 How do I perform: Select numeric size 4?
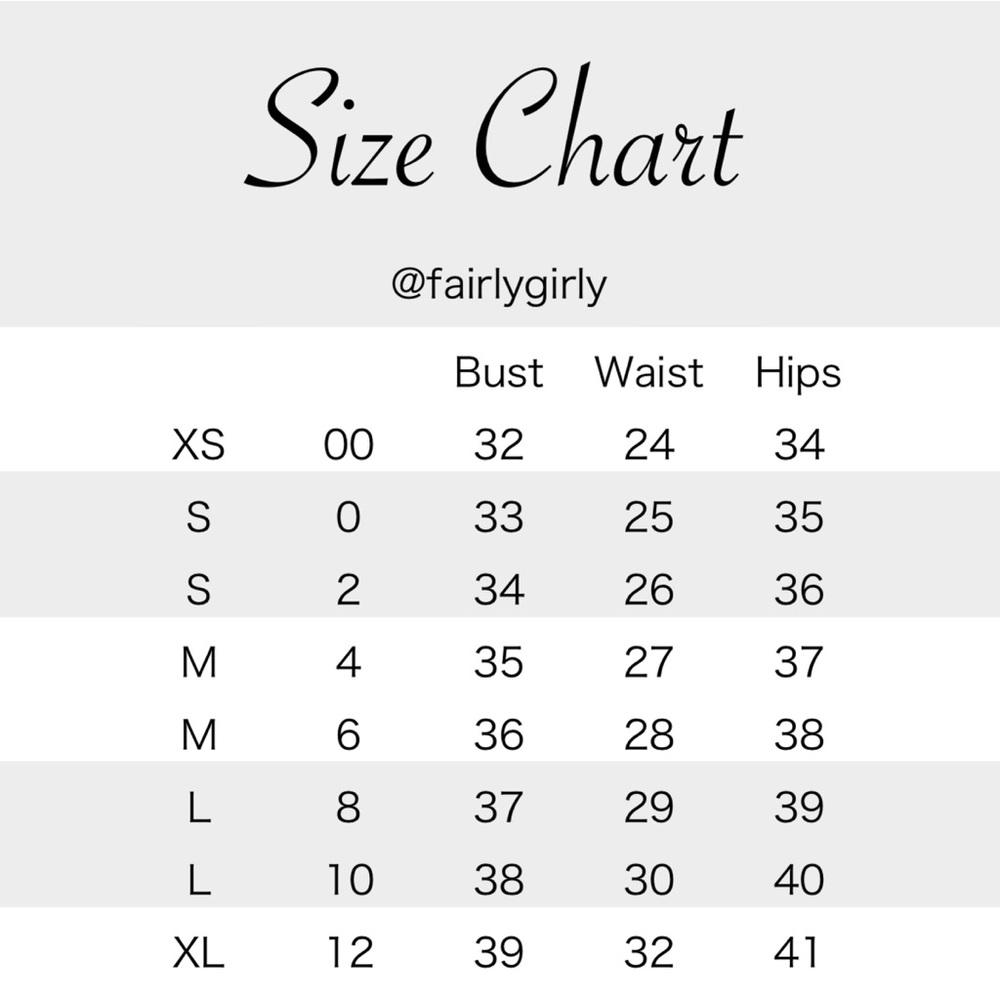348,662
